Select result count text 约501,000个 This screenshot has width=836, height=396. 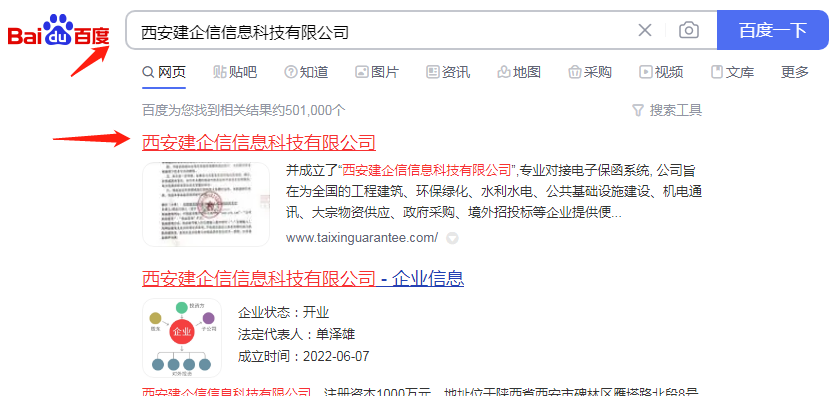click(309, 110)
